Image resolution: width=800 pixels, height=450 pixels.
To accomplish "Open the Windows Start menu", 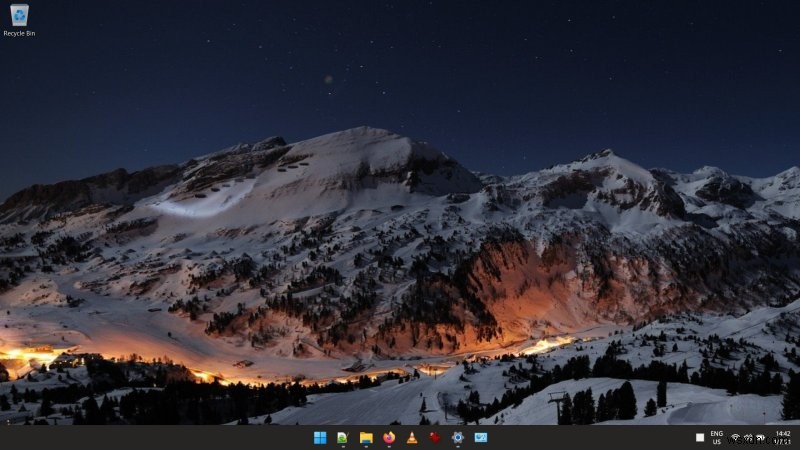I will point(320,438).
